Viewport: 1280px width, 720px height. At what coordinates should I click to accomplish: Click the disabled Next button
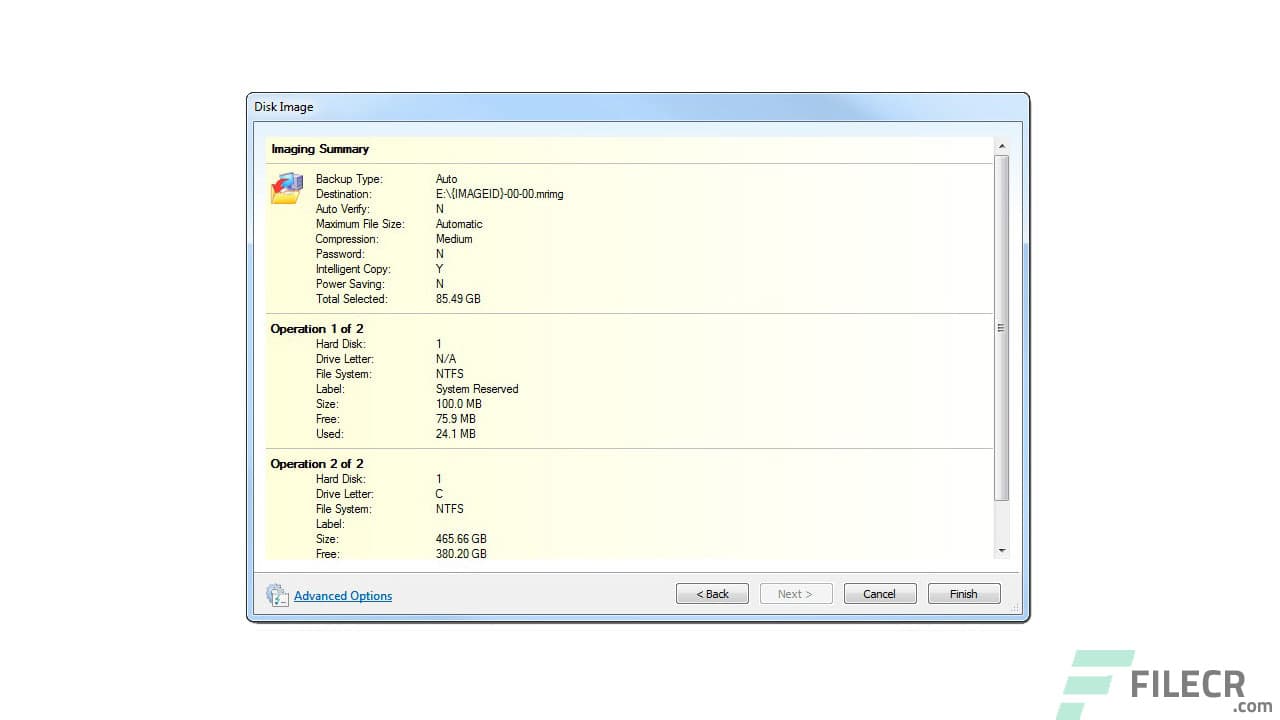(x=795, y=593)
